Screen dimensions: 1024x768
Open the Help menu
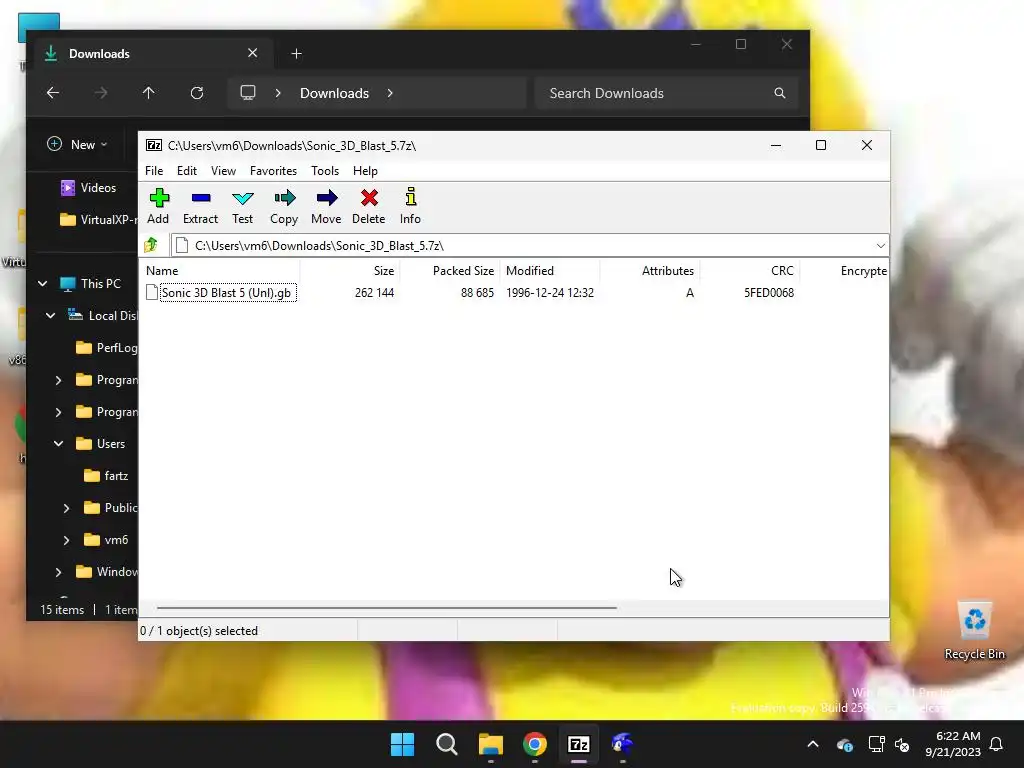[365, 170]
